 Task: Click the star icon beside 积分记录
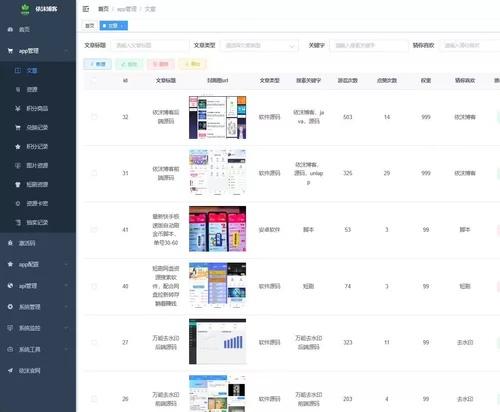[18, 146]
